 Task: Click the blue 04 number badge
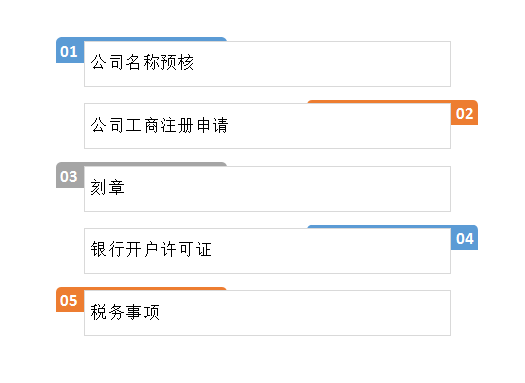[x=464, y=239]
